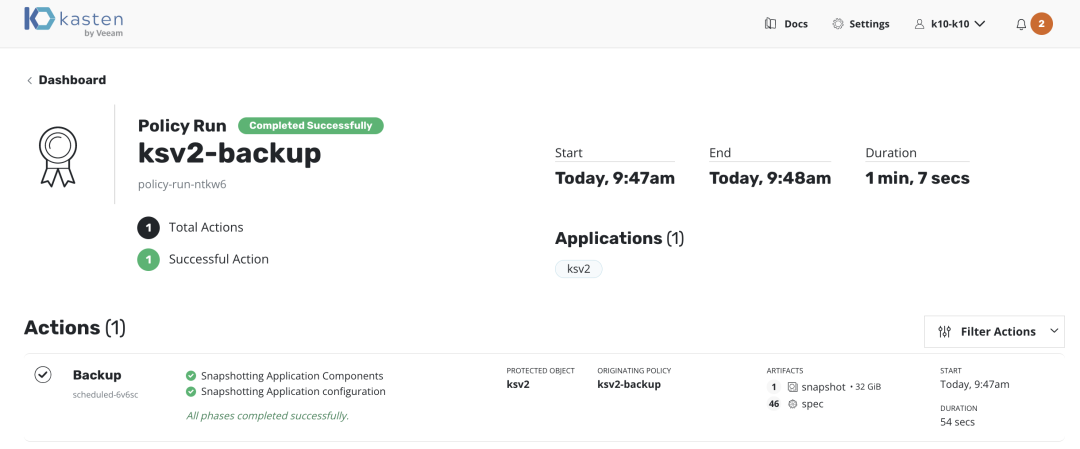Screen dimensions: 1080x449
Task: Click the Completed Successfully status badge
Action: (311, 125)
